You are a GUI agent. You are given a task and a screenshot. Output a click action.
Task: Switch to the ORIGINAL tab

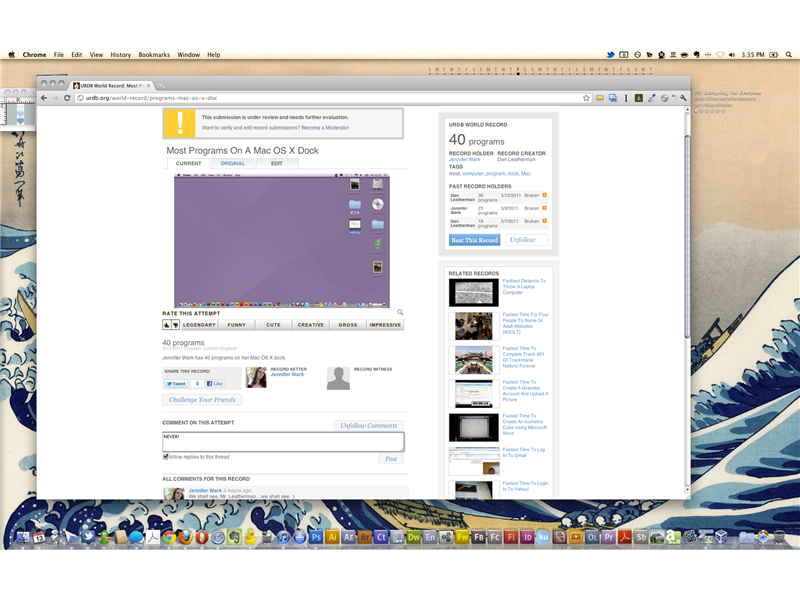pos(232,163)
